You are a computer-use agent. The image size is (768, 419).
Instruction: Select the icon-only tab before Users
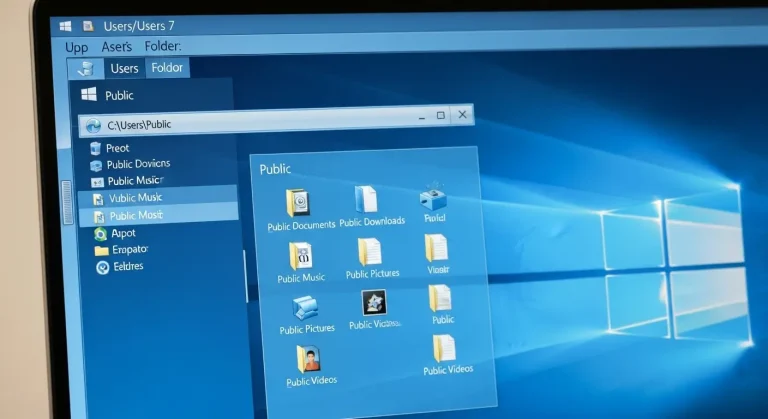[86, 69]
